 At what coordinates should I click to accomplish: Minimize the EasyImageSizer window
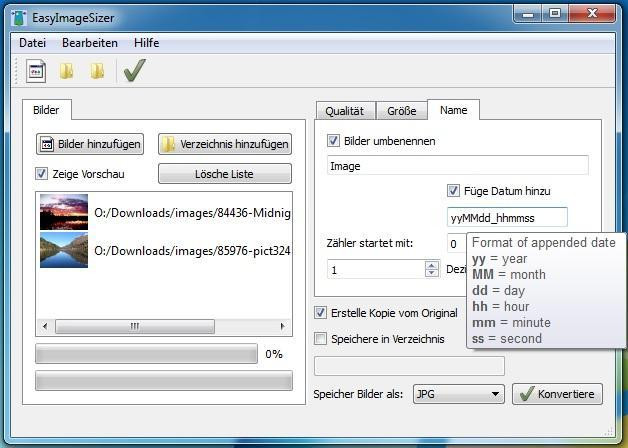[x=528, y=14]
